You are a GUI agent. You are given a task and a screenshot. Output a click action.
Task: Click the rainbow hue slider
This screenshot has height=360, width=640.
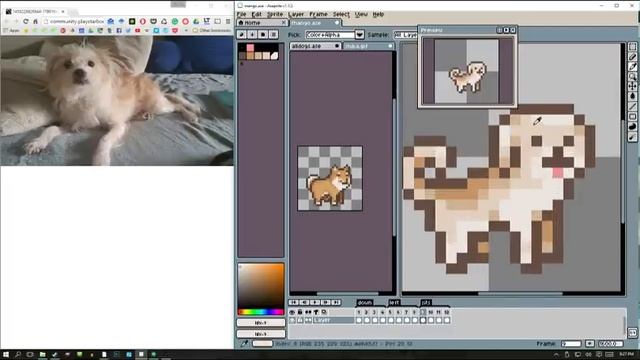point(261,312)
